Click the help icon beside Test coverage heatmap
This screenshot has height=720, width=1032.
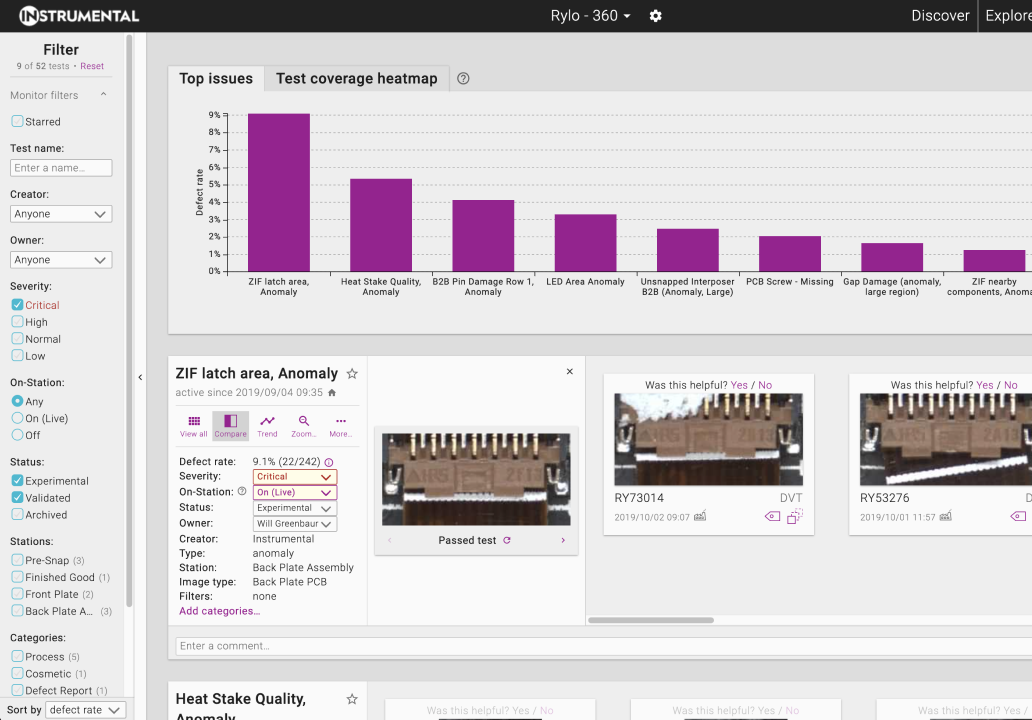click(463, 79)
